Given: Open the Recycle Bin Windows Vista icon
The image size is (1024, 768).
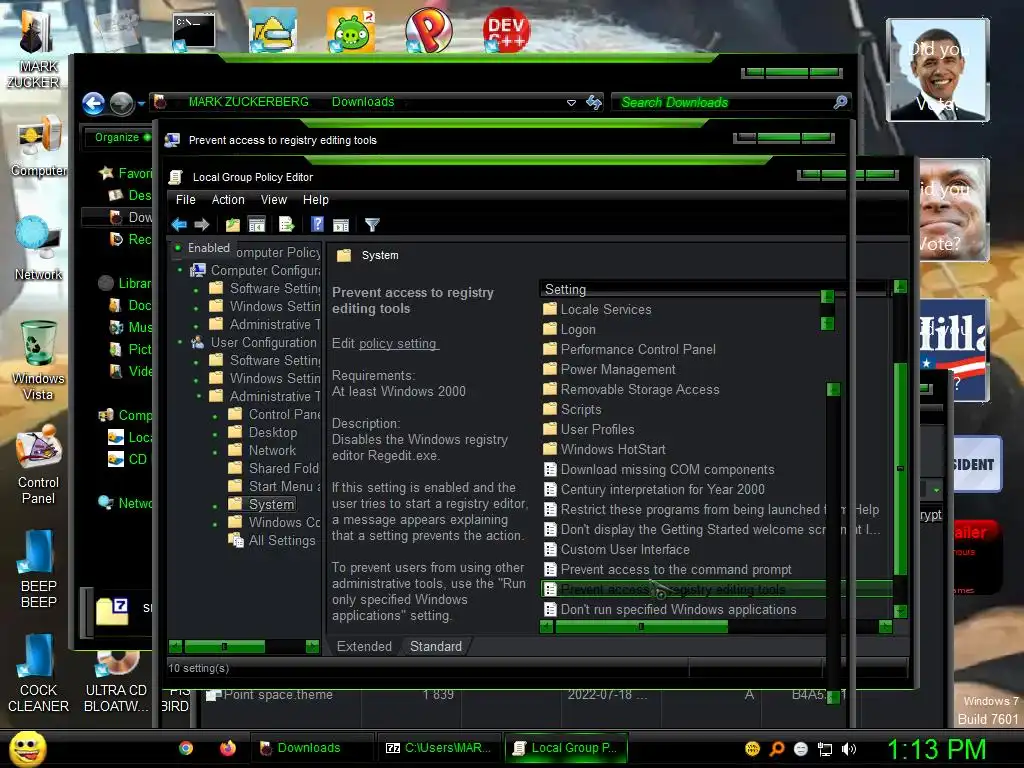Looking at the screenshot, I should click(x=38, y=360).
